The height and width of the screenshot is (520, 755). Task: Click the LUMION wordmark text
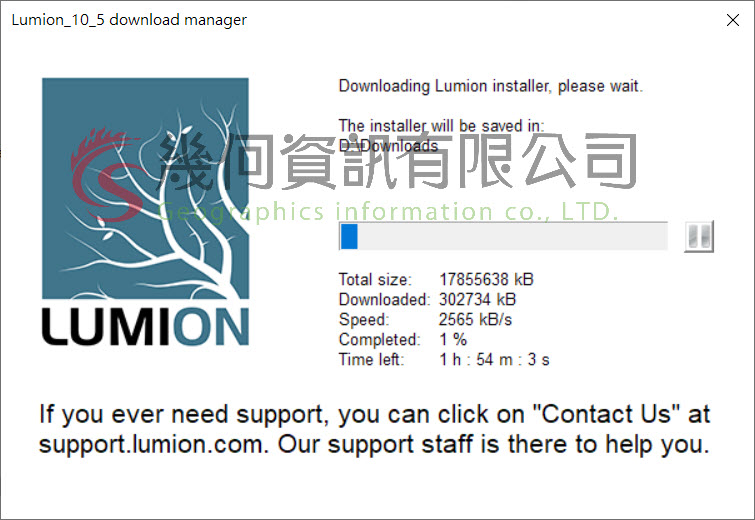pyautogui.click(x=145, y=327)
